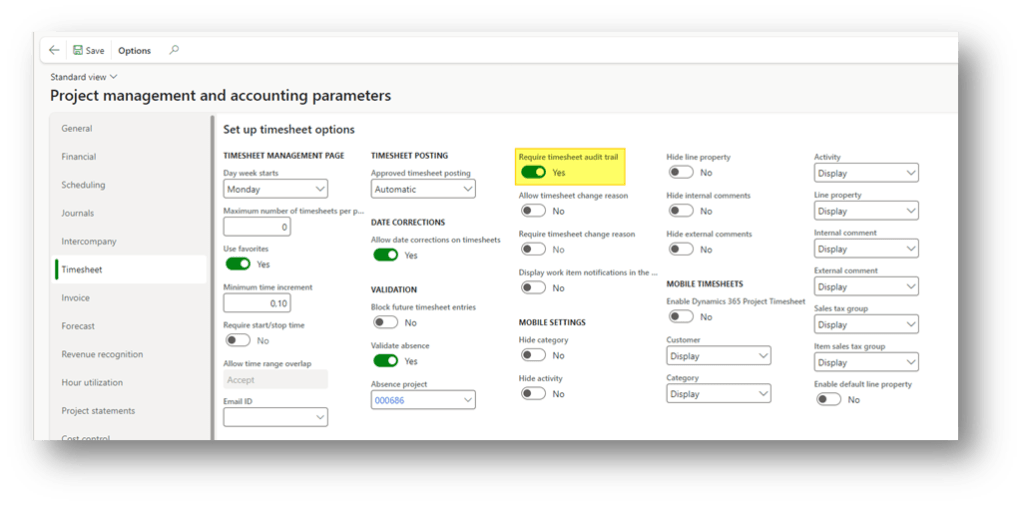Disable the Use favorites toggle

coord(238,264)
